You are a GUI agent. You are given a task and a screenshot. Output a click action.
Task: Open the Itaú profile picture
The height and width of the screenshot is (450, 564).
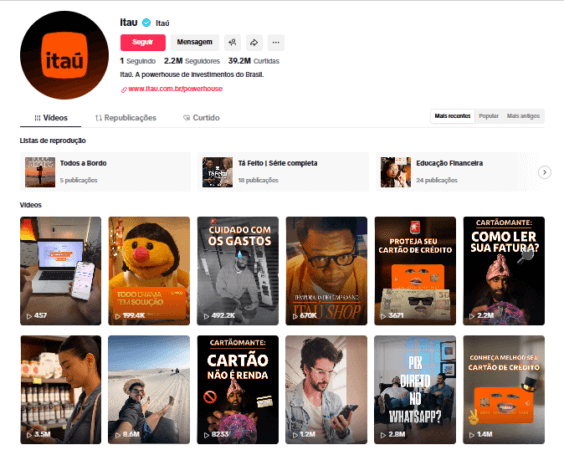pos(64,55)
